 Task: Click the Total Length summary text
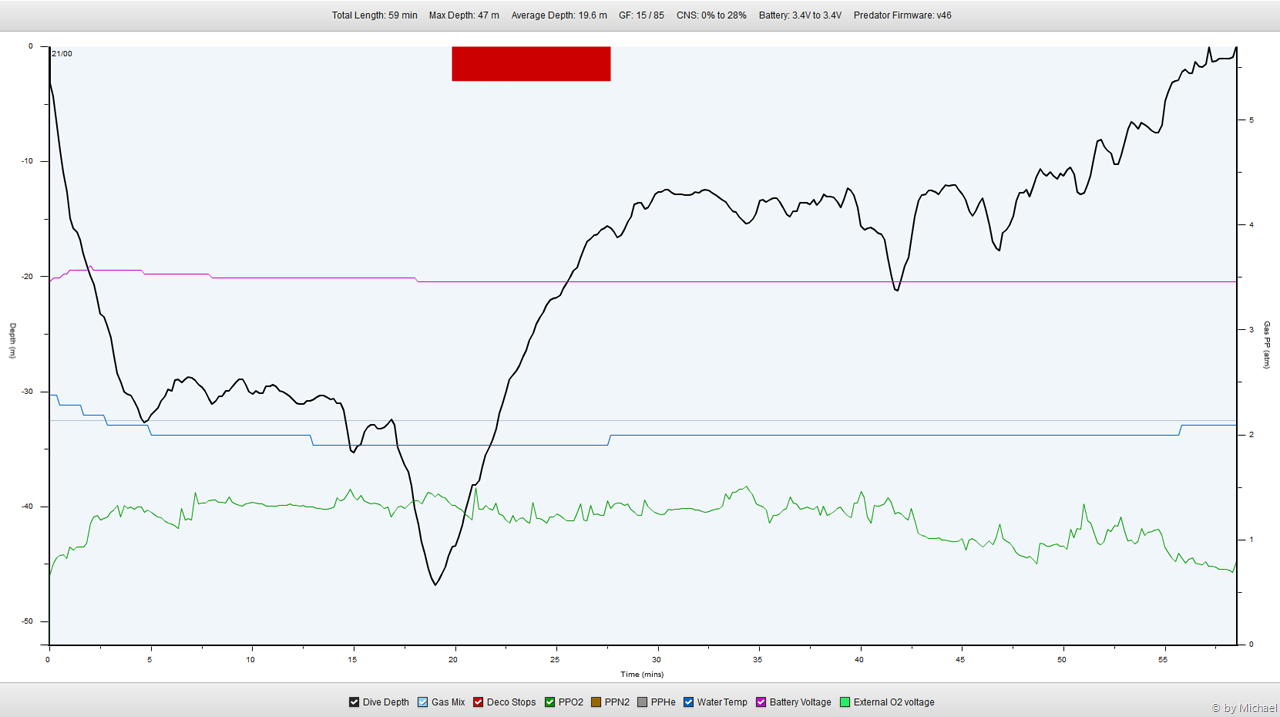[x=374, y=15]
